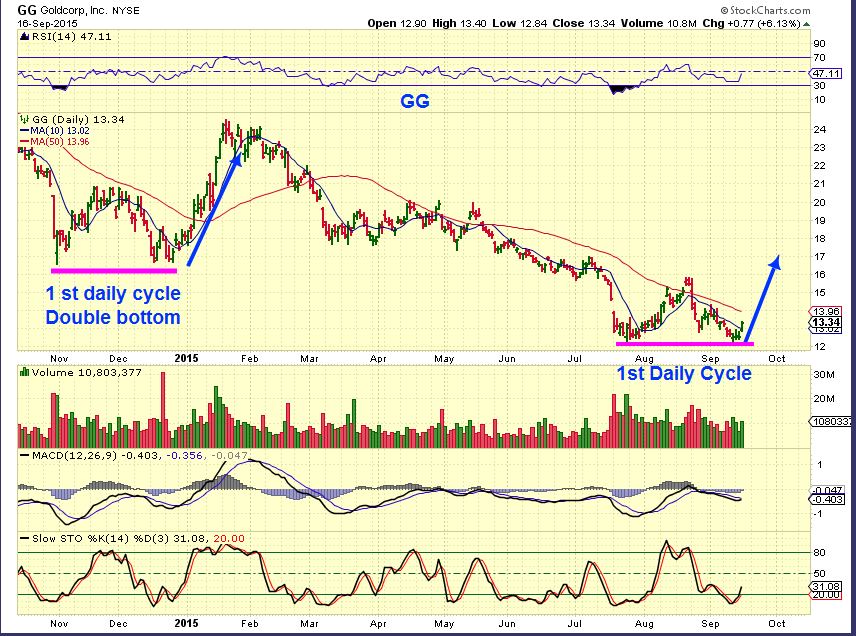Viewport: 856px width, 636px height.
Task: Click the 'GG (Daily) 13.34' legend label
Action: click(78, 119)
